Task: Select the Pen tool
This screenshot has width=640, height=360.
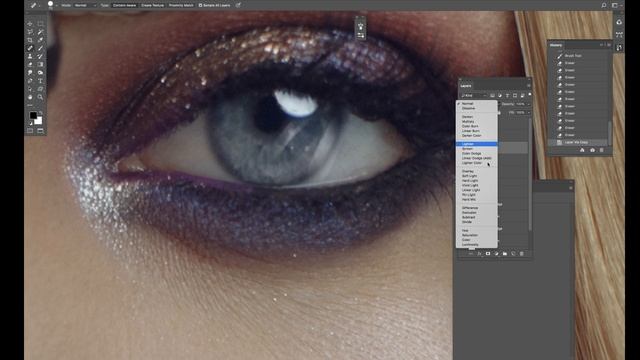Action: click(x=30, y=81)
